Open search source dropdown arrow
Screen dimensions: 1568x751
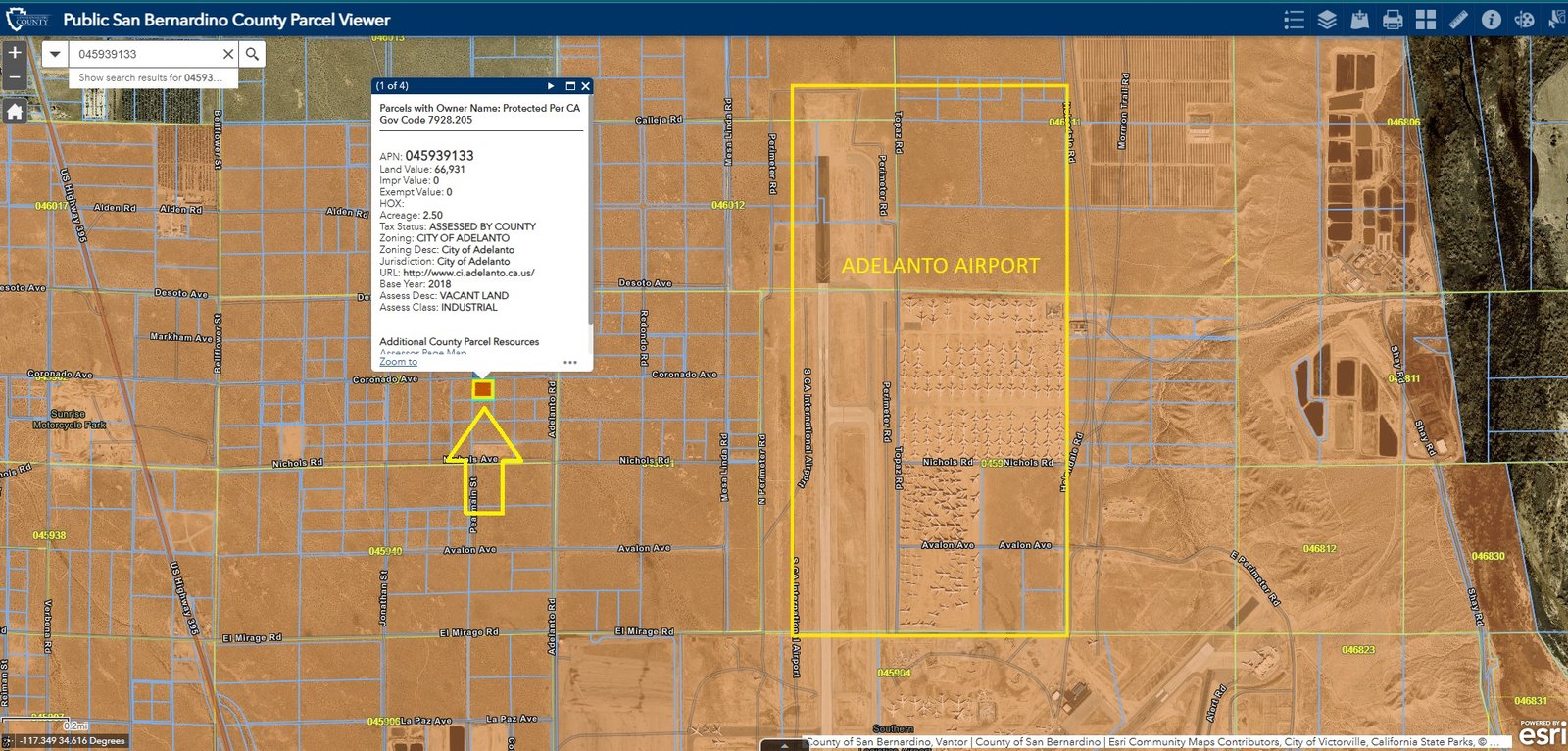(55, 54)
